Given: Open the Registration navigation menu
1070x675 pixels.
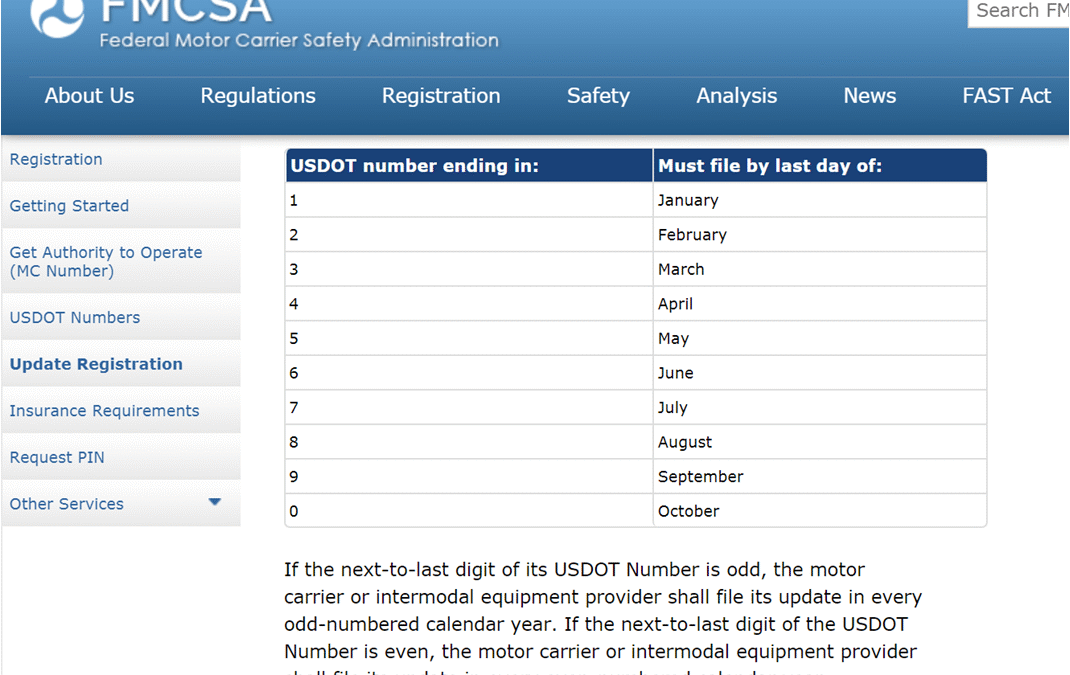Looking at the screenshot, I should pos(440,95).
